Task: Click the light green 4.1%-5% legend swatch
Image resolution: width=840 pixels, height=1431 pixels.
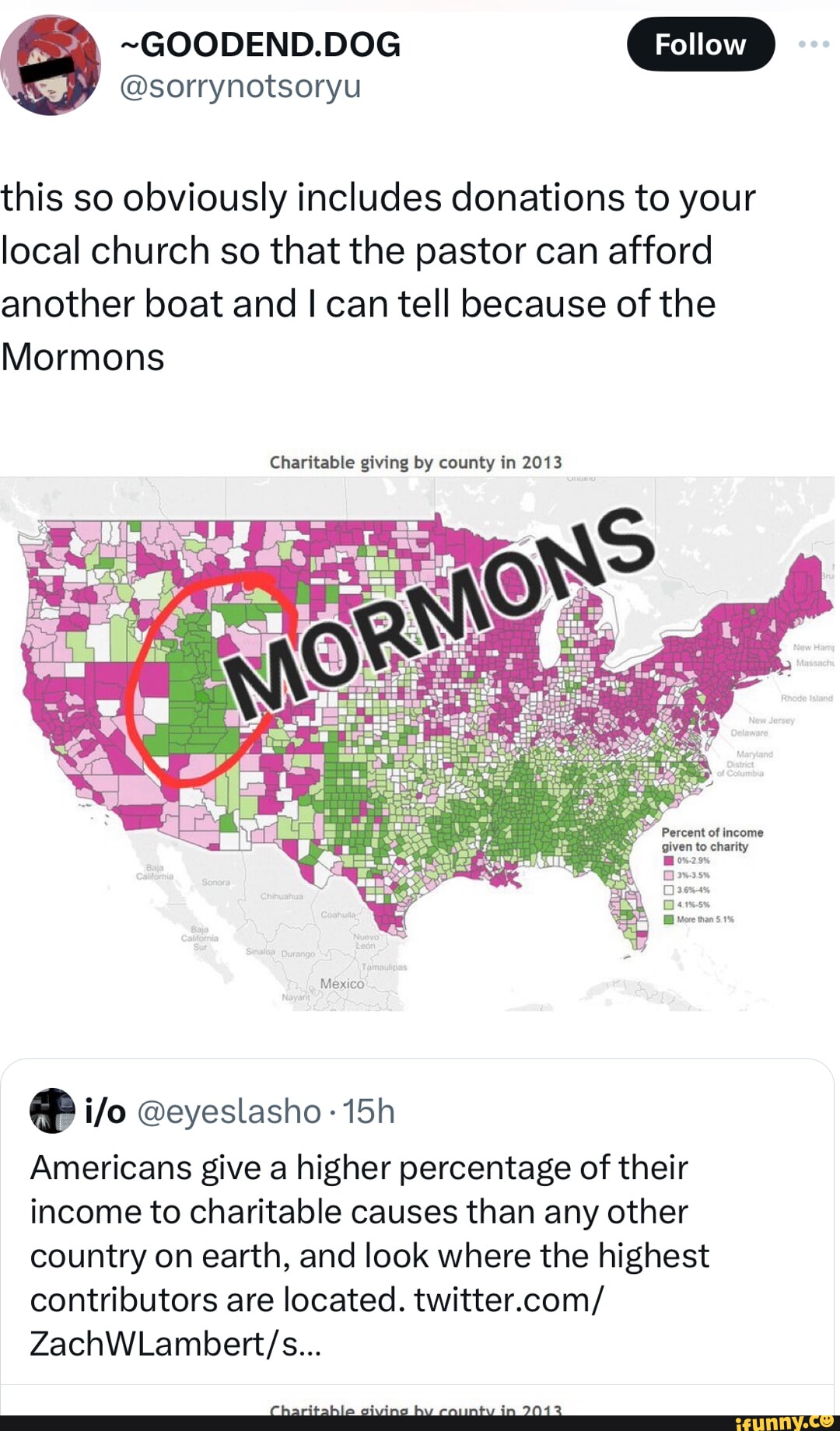Action: [667, 904]
